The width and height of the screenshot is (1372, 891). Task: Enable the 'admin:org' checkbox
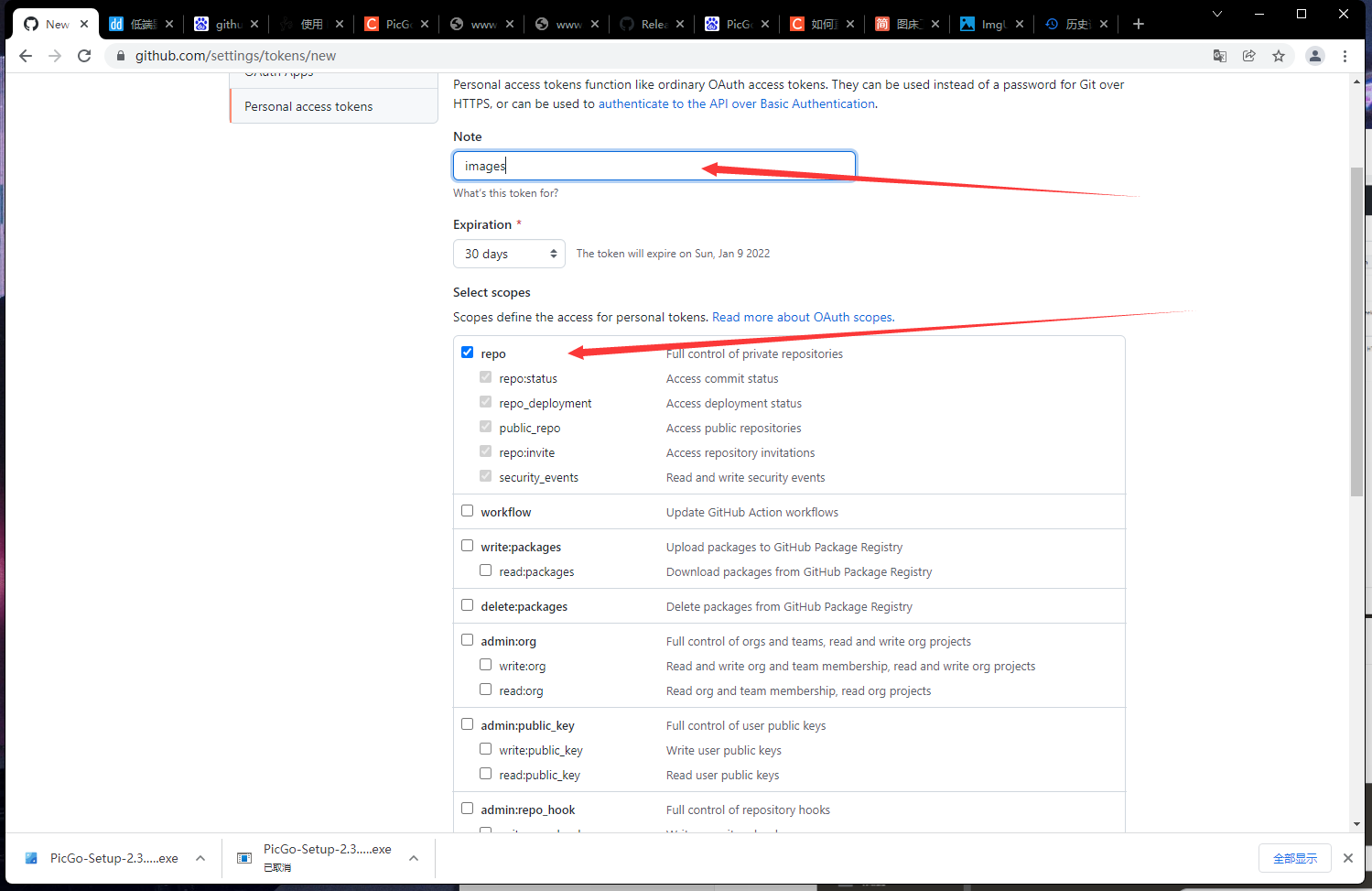pos(468,640)
